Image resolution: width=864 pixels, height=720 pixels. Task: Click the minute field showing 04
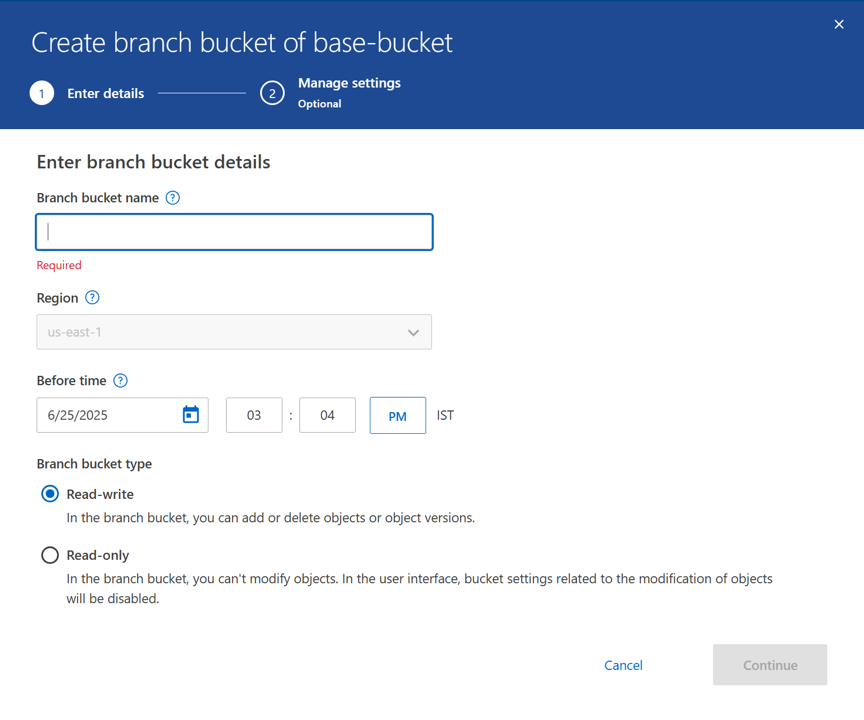(327, 416)
